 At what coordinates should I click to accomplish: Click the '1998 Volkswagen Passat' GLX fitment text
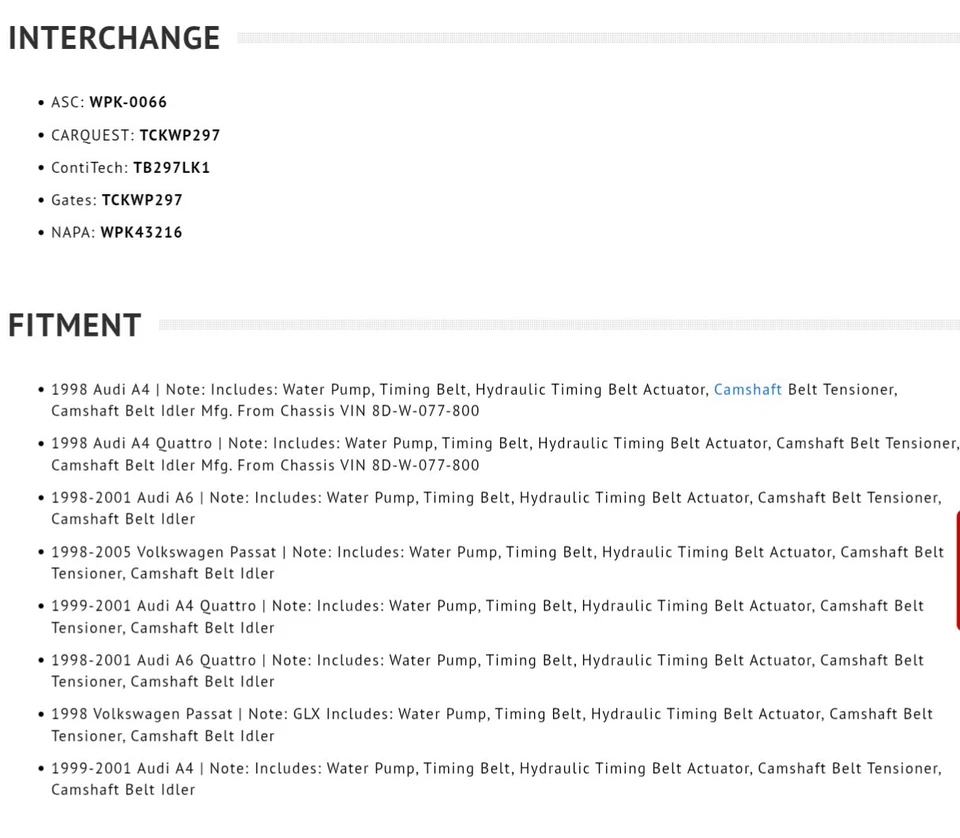tap(142, 714)
